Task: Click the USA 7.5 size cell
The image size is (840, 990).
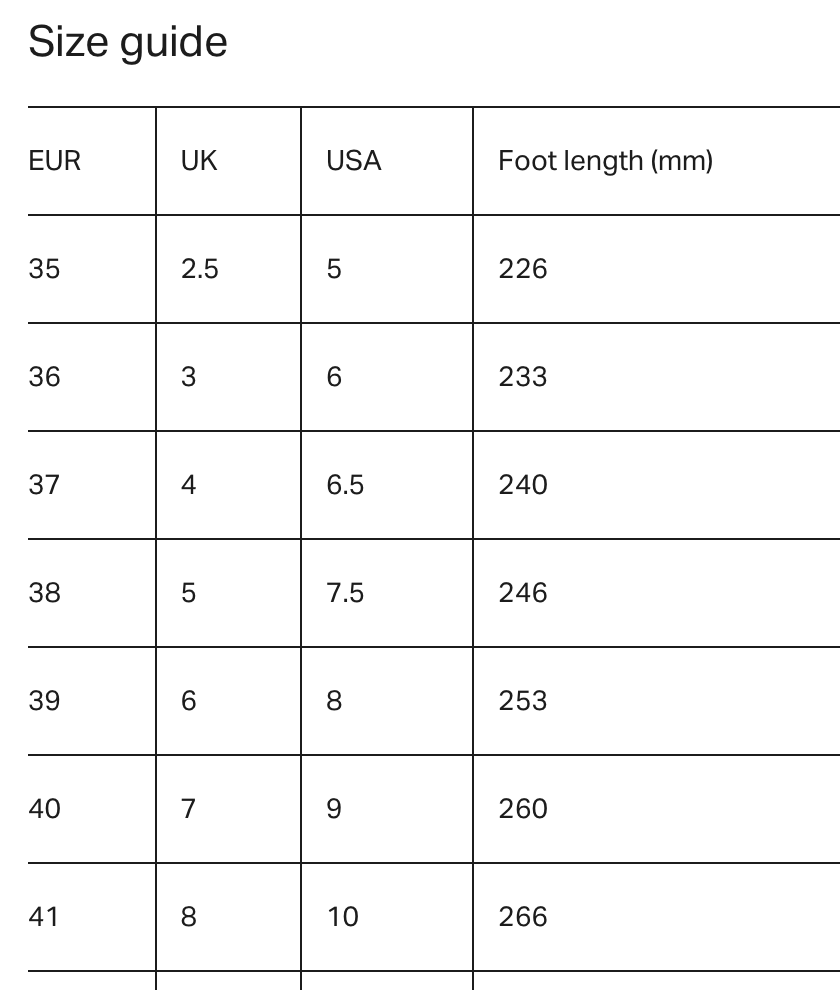Action: point(345,593)
